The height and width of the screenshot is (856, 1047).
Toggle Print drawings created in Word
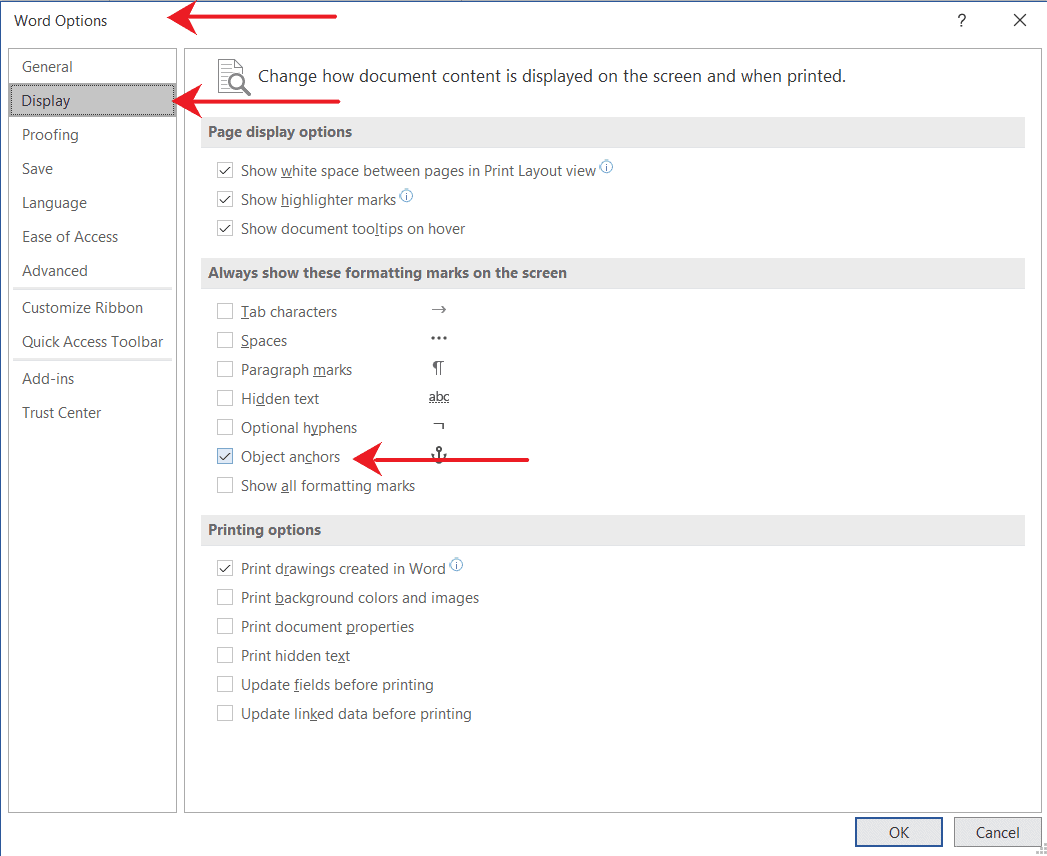(225, 569)
